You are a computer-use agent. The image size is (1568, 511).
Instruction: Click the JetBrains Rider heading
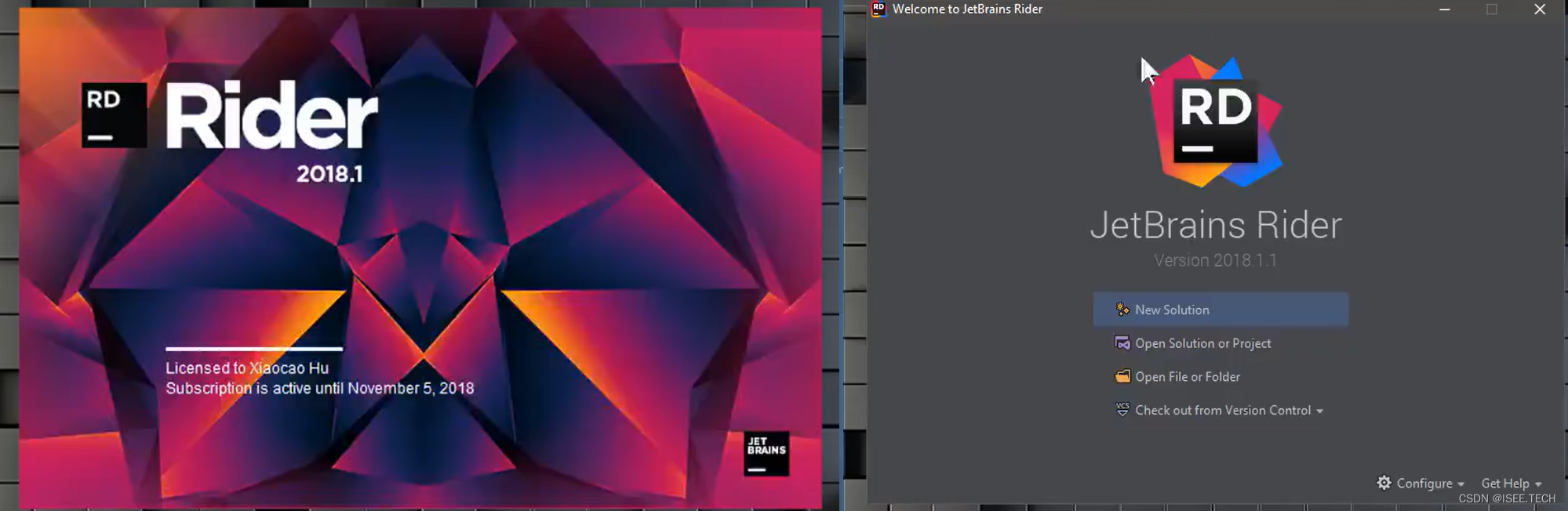(x=1216, y=225)
